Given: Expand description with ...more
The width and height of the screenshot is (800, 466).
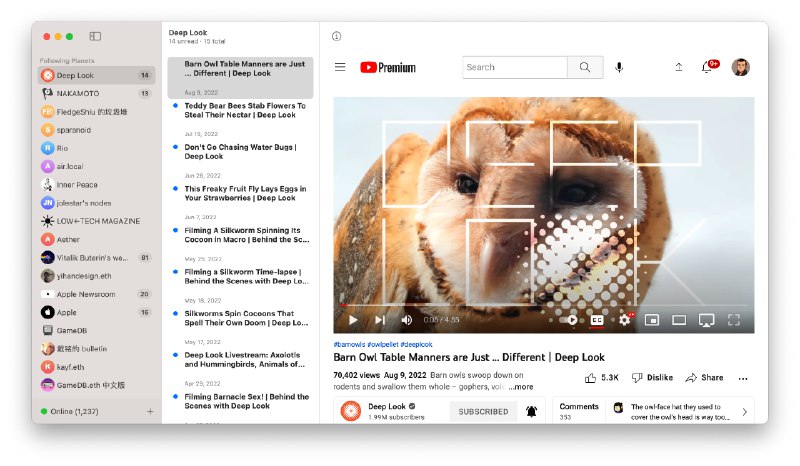Looking at the screenshot, I should [x=521, y=386].
